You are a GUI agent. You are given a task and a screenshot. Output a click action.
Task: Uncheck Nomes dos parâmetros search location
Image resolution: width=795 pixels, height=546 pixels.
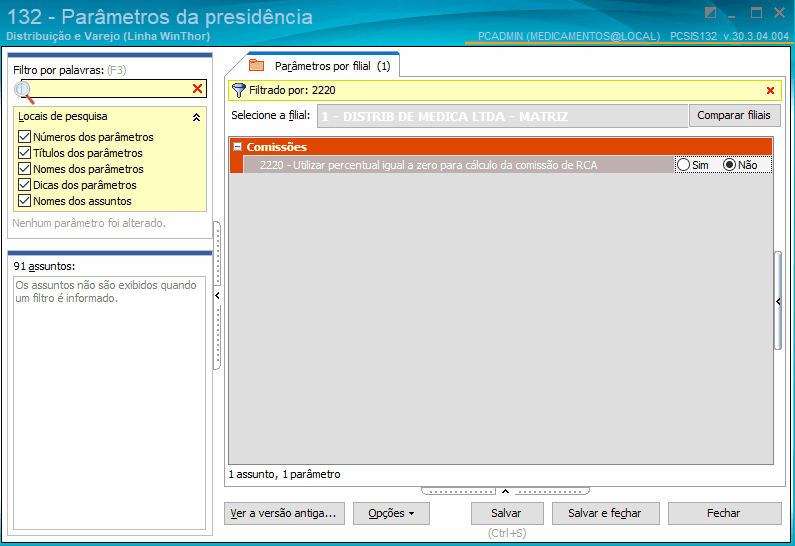(x=24, y=169)
